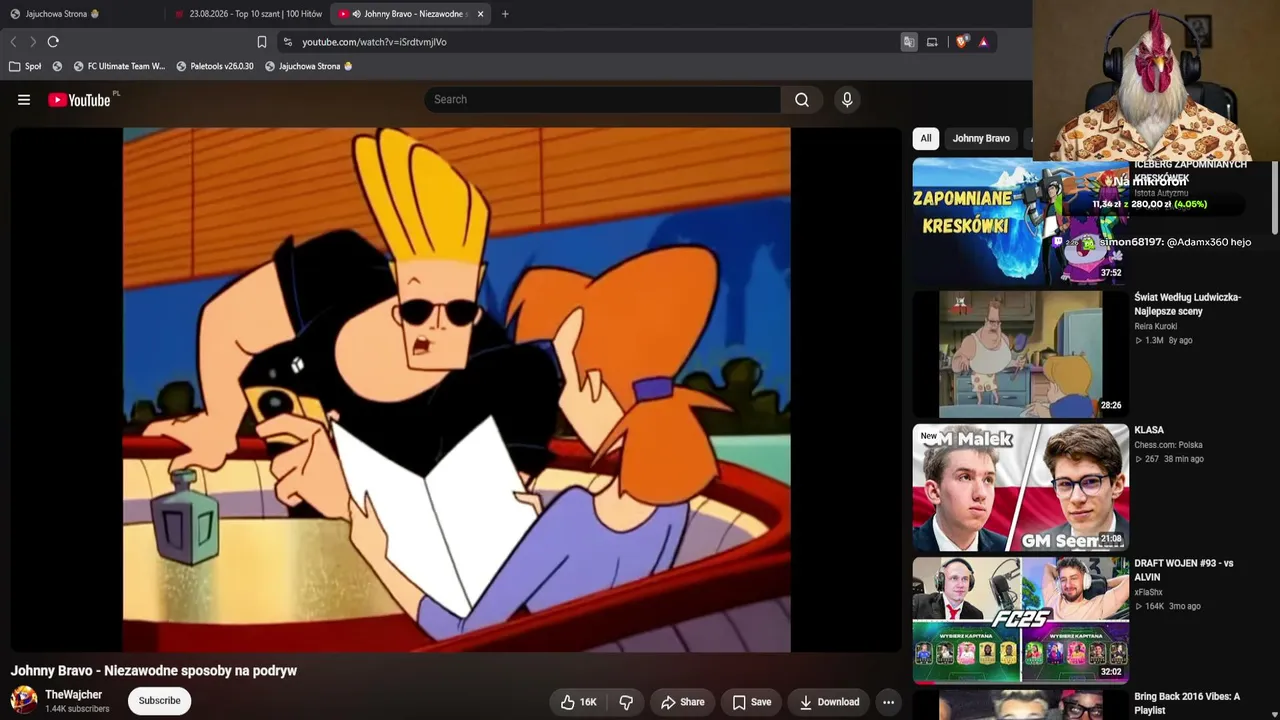
Task: Go back in browser history
Action: click(13, 42)
